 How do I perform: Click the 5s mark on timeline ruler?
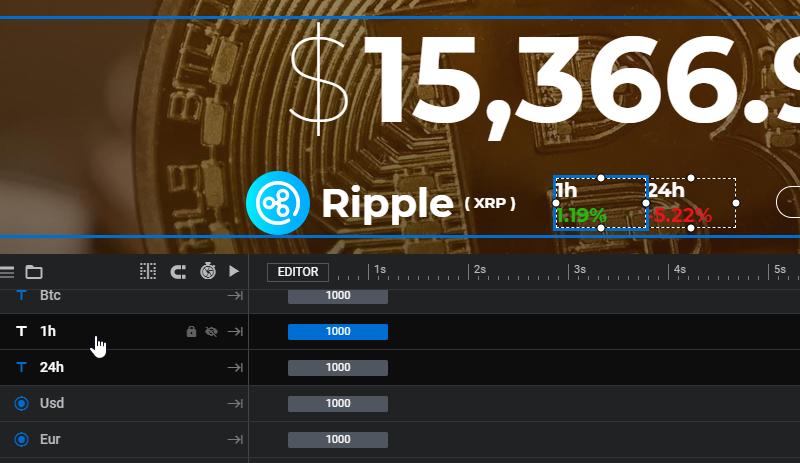pyautogui.click(x=780, y=269)
